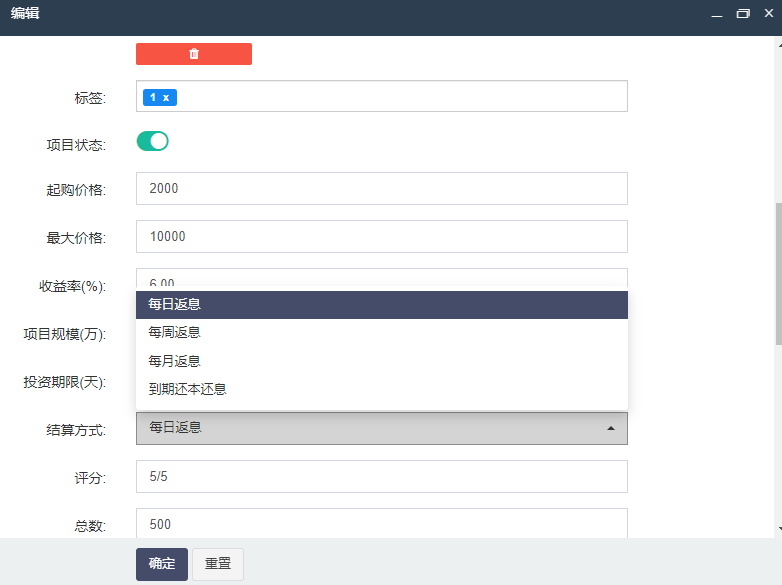Click inside the 标签 tag input box
Viewport: 782px width, 585px height.
(400, 97)
